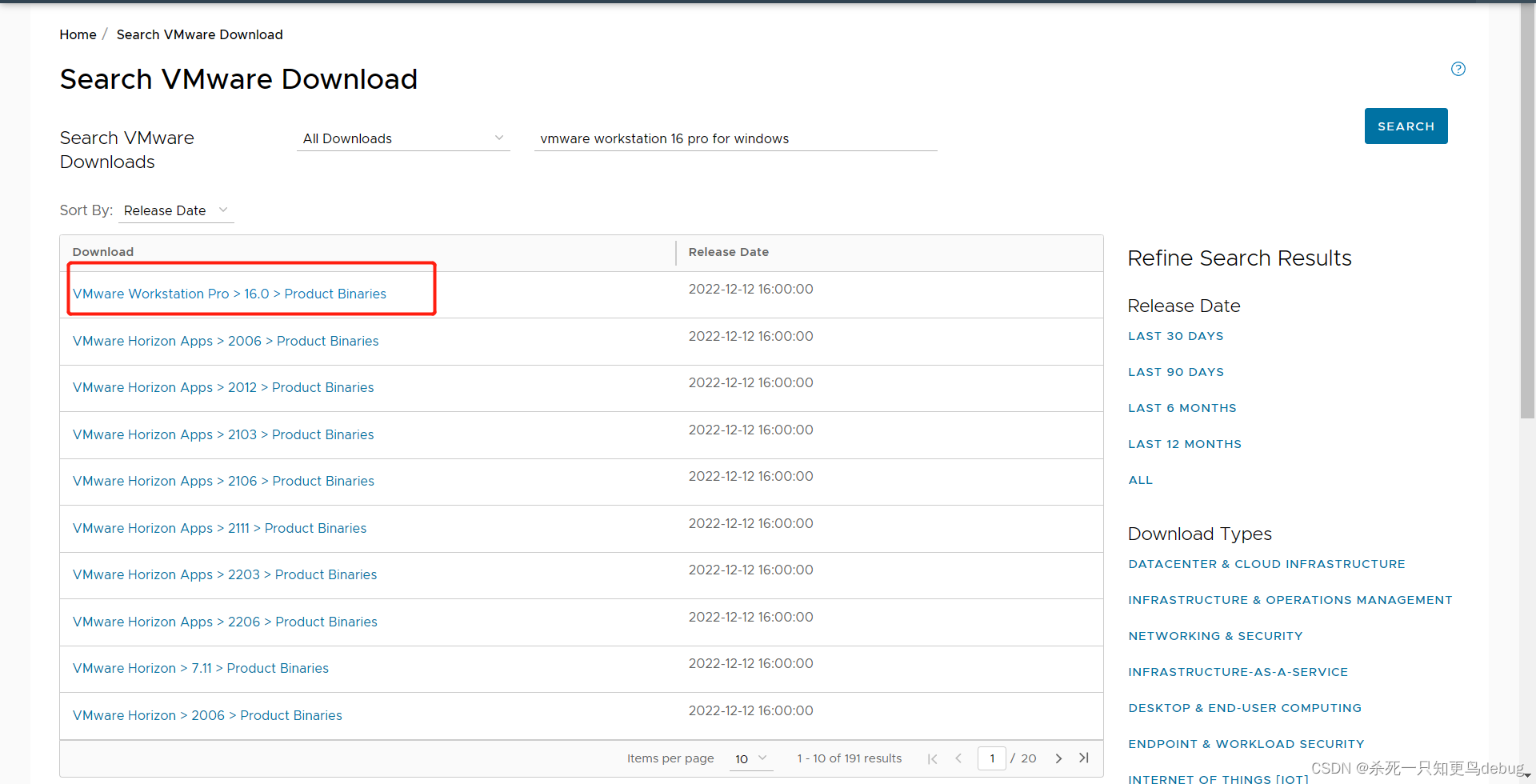
Task: Go to first page of results
Action: click(932, 758)
